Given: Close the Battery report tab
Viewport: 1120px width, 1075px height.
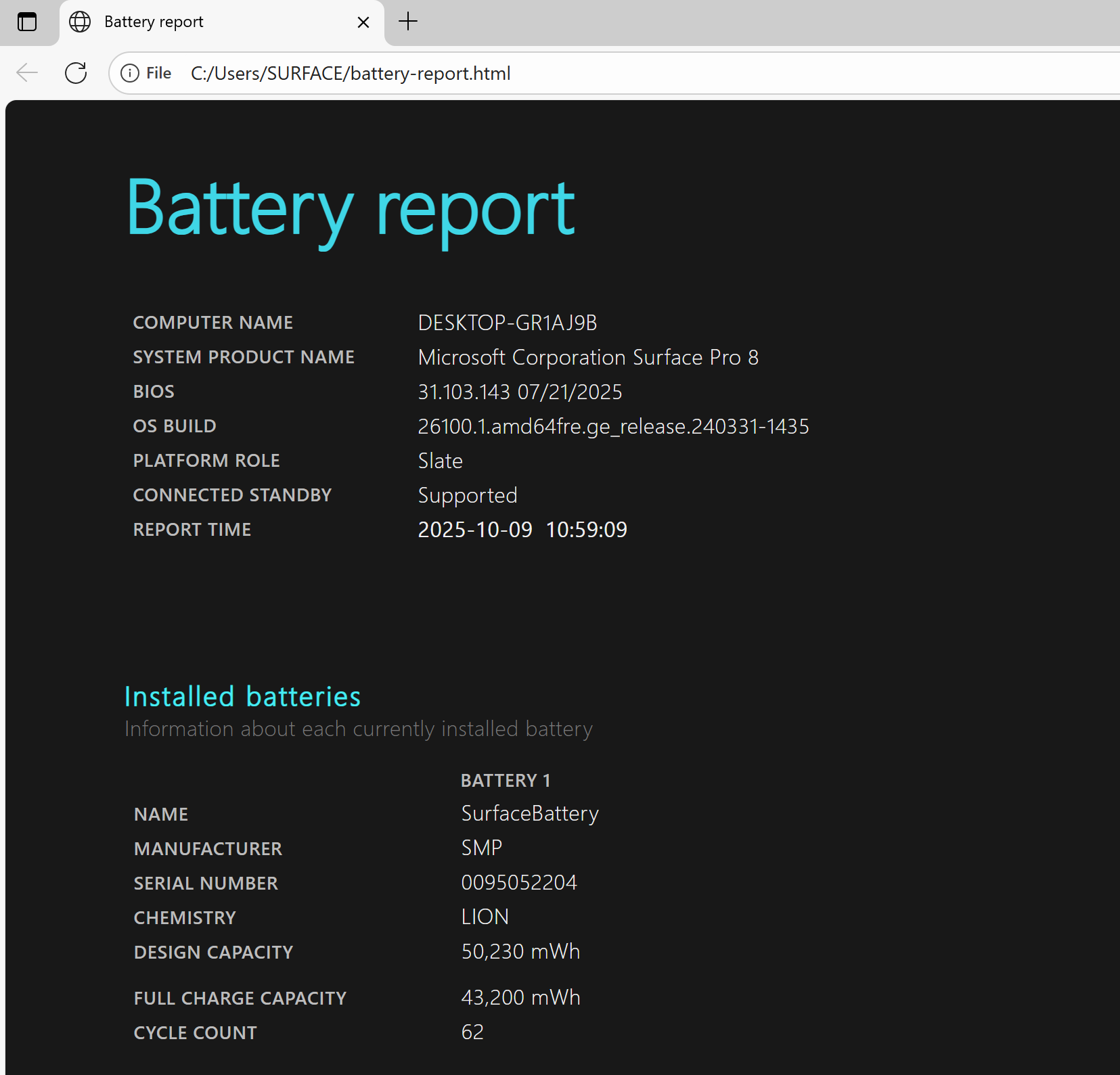Looking at the screenshot, I should click(363, 22).
